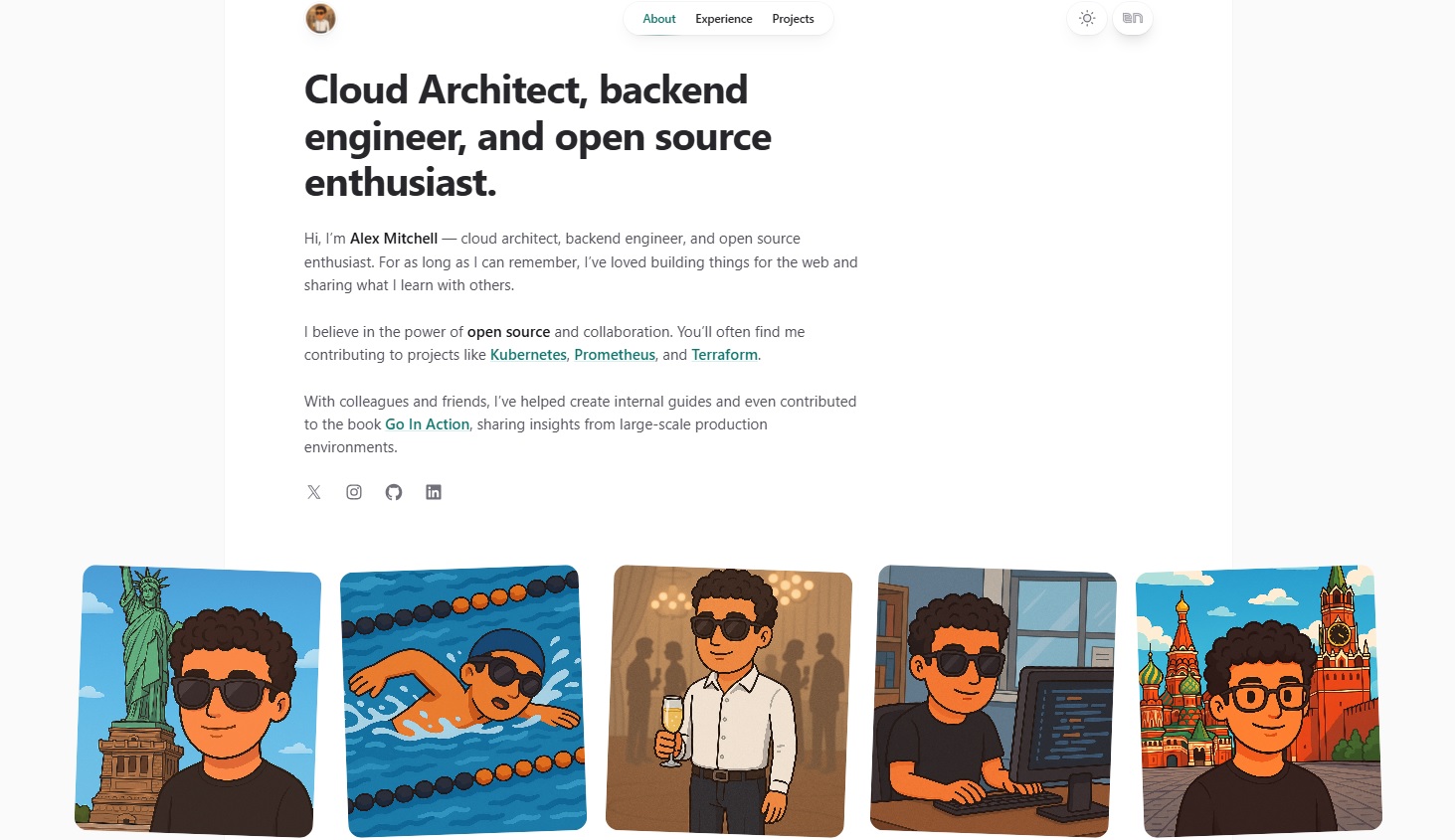Screen dimensions: 1455x840
Task: Open the GitHub profile icon
Action: [394, 492]
